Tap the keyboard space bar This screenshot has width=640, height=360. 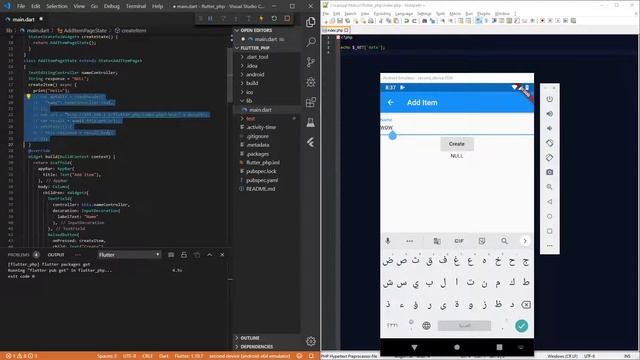coord(464,326)
